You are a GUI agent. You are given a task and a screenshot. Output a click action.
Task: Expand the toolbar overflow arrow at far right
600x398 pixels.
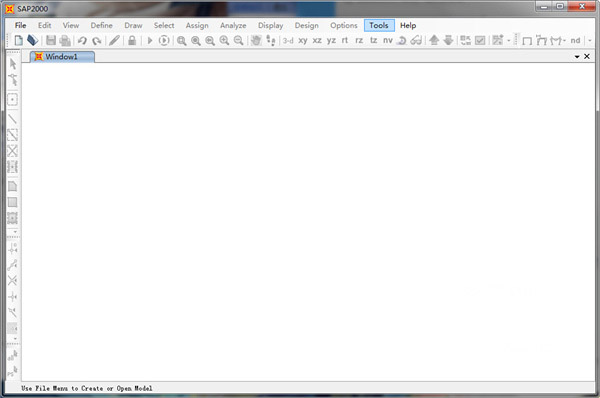click(590, 41)
